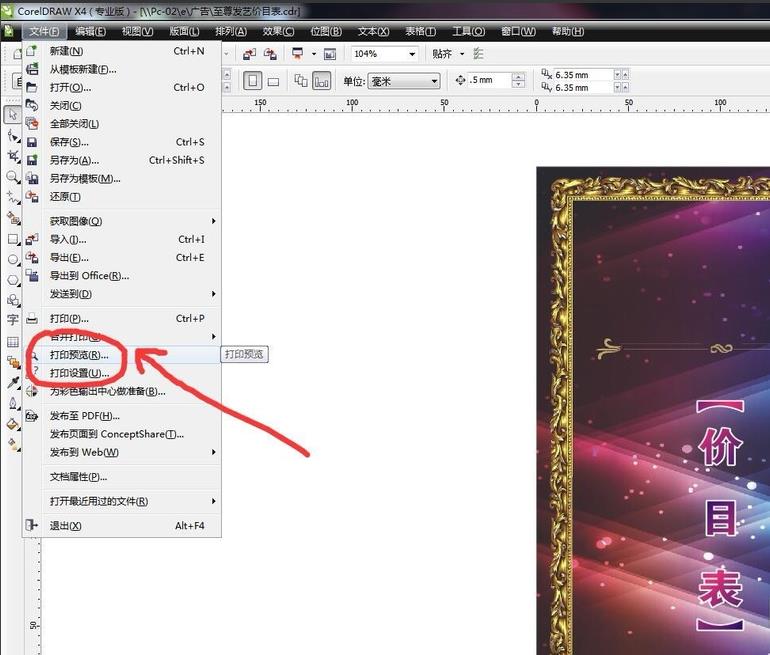770x655 pixels.
Task: Open the 编辑(E) menu
Action: point(90,31)
